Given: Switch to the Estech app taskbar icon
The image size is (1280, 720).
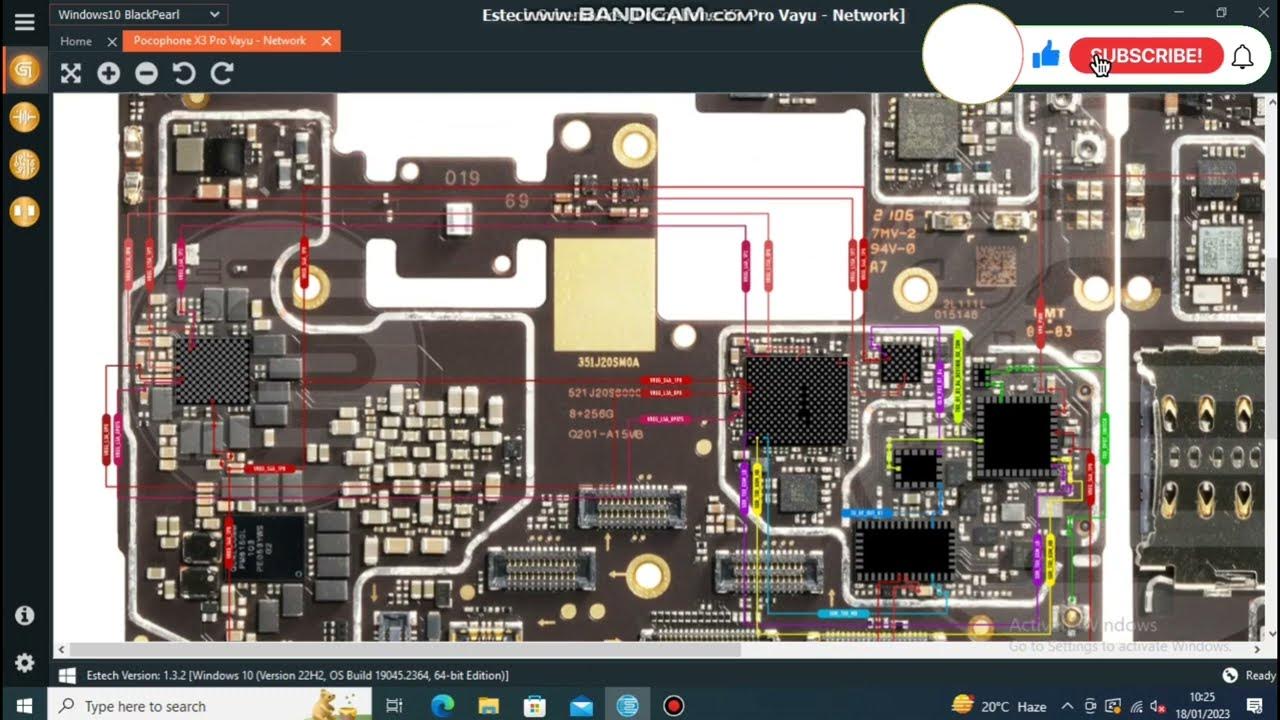Looking at the screenshot, I should [627, 706].
